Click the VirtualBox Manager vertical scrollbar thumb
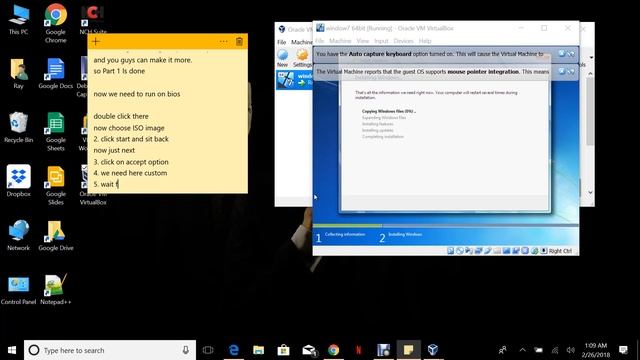Viewport: 640px width, 360px height. [x=590, y=111]
